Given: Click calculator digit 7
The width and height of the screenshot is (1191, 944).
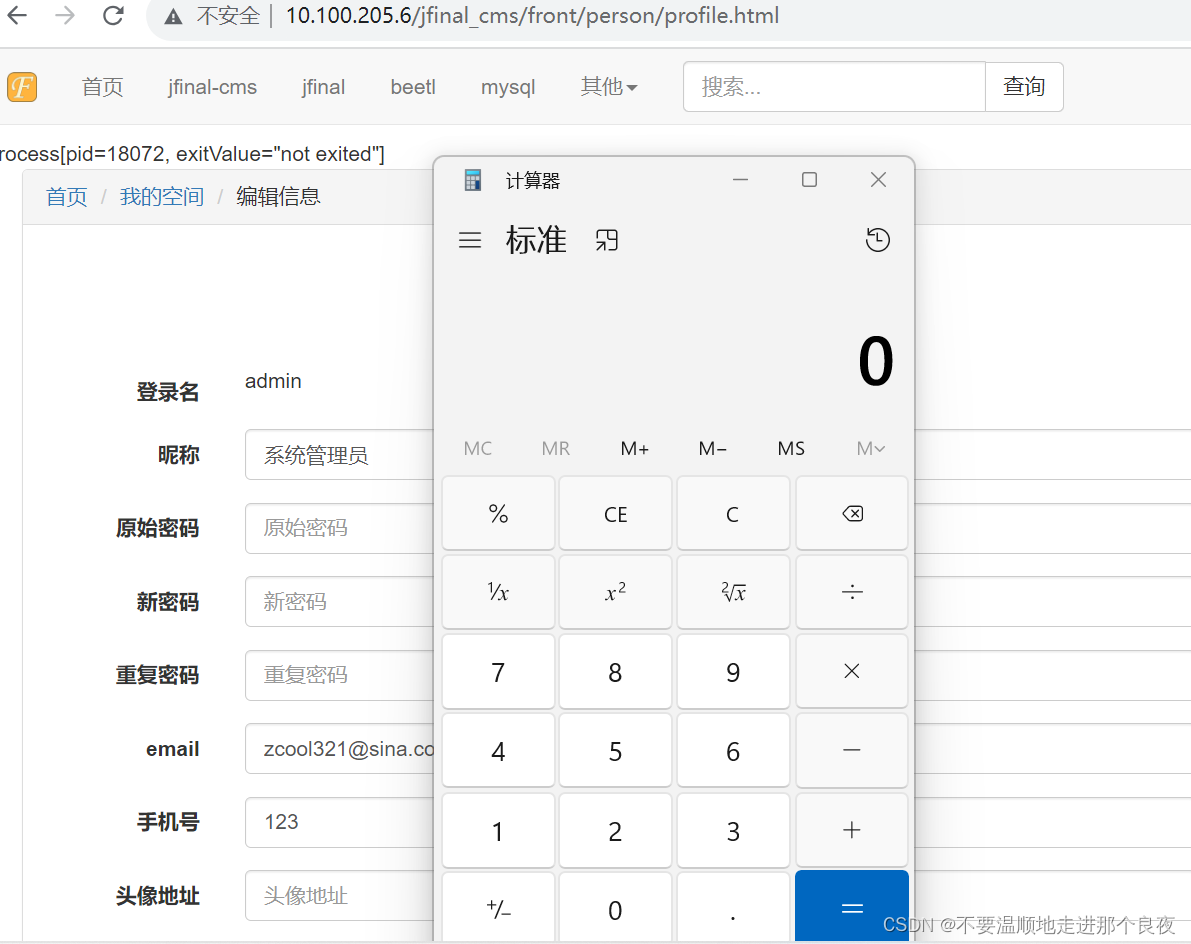Looking at the screenshot, I should 498,671.
